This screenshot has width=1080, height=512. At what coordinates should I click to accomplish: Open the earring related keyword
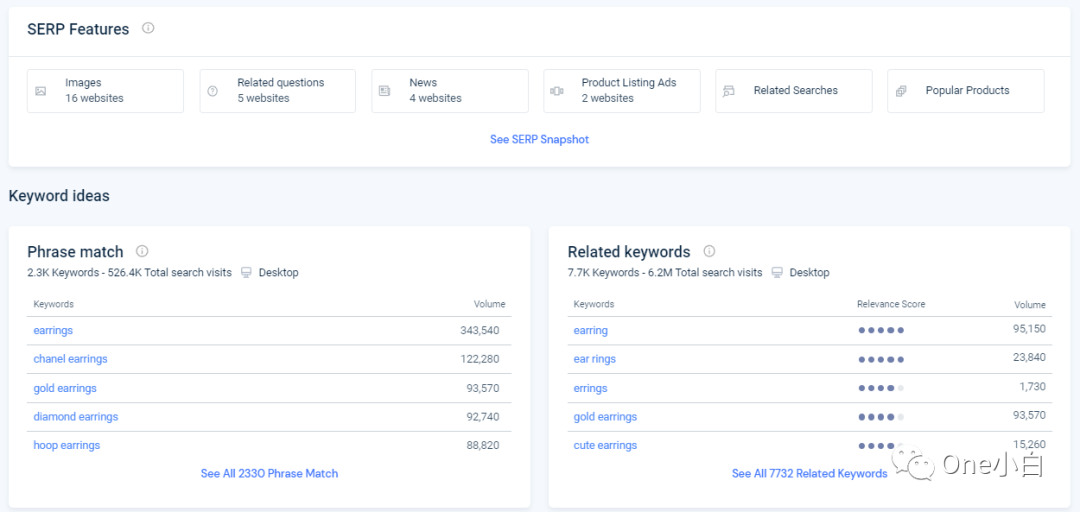point(590,330)
